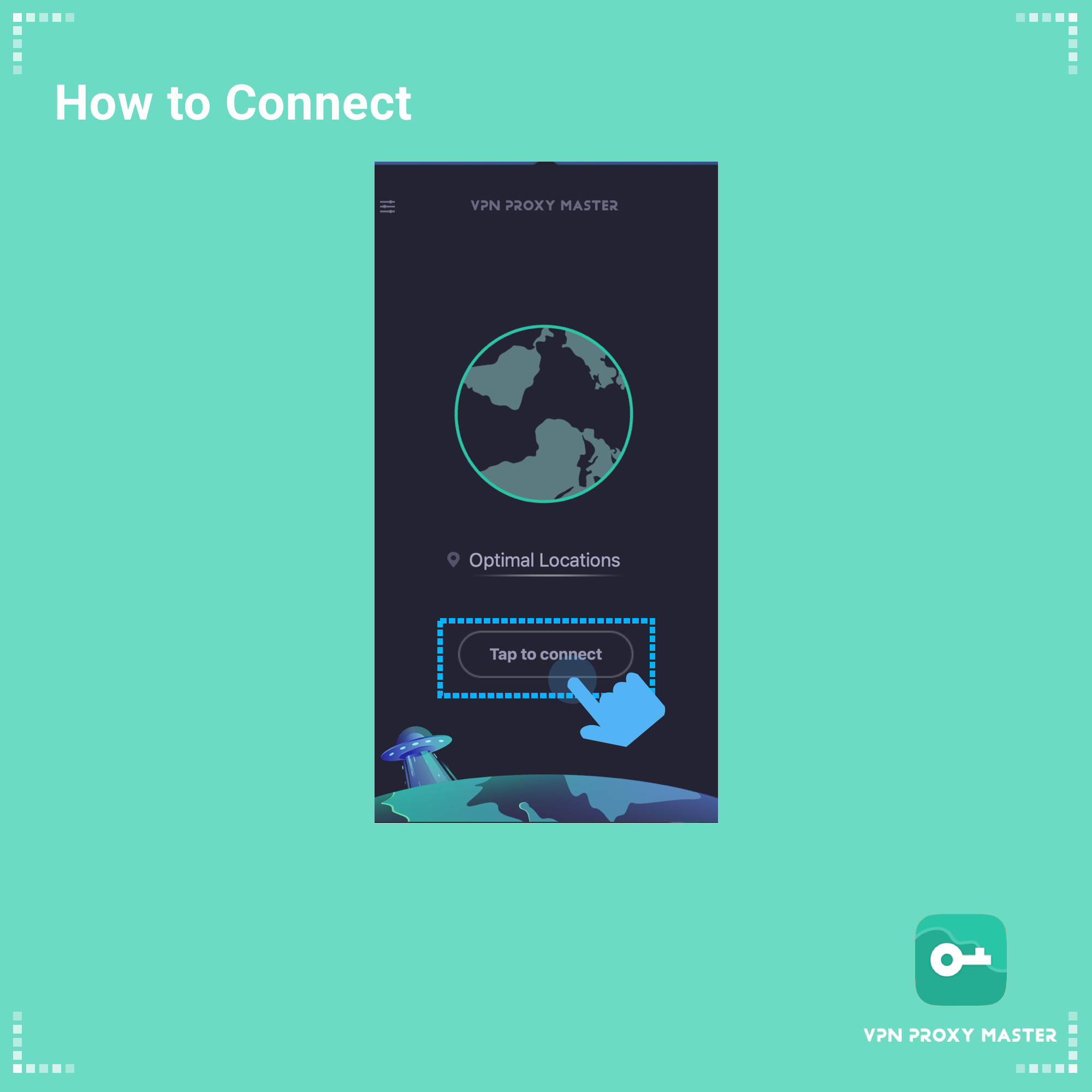Enable Optimal Locations selection
Viewport: 1092px width, 1092px height.
pyautogui.click(x=546, y=558)
